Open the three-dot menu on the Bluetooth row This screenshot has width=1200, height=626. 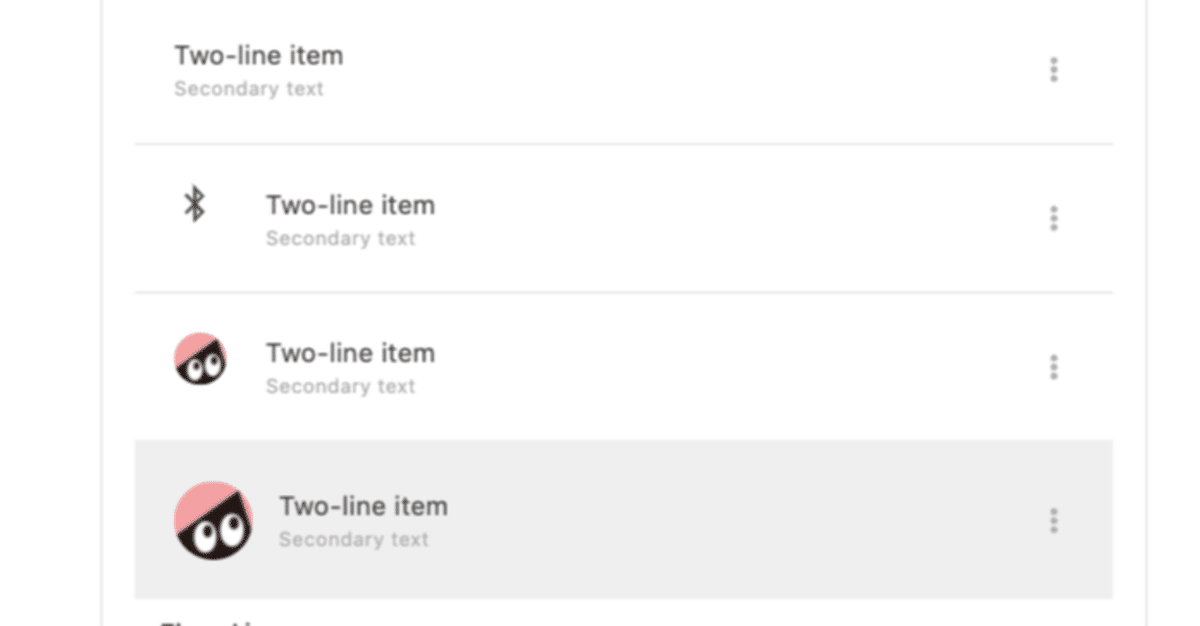(1053, 219)
